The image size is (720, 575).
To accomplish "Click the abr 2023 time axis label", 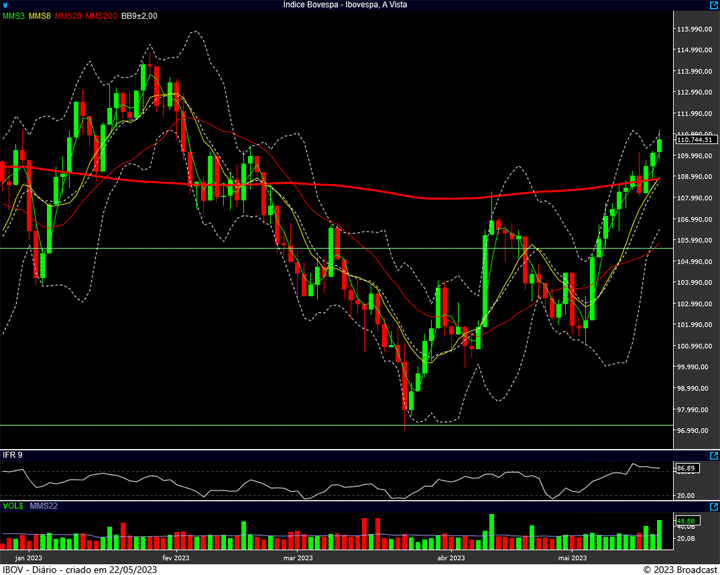I will 451,558.
